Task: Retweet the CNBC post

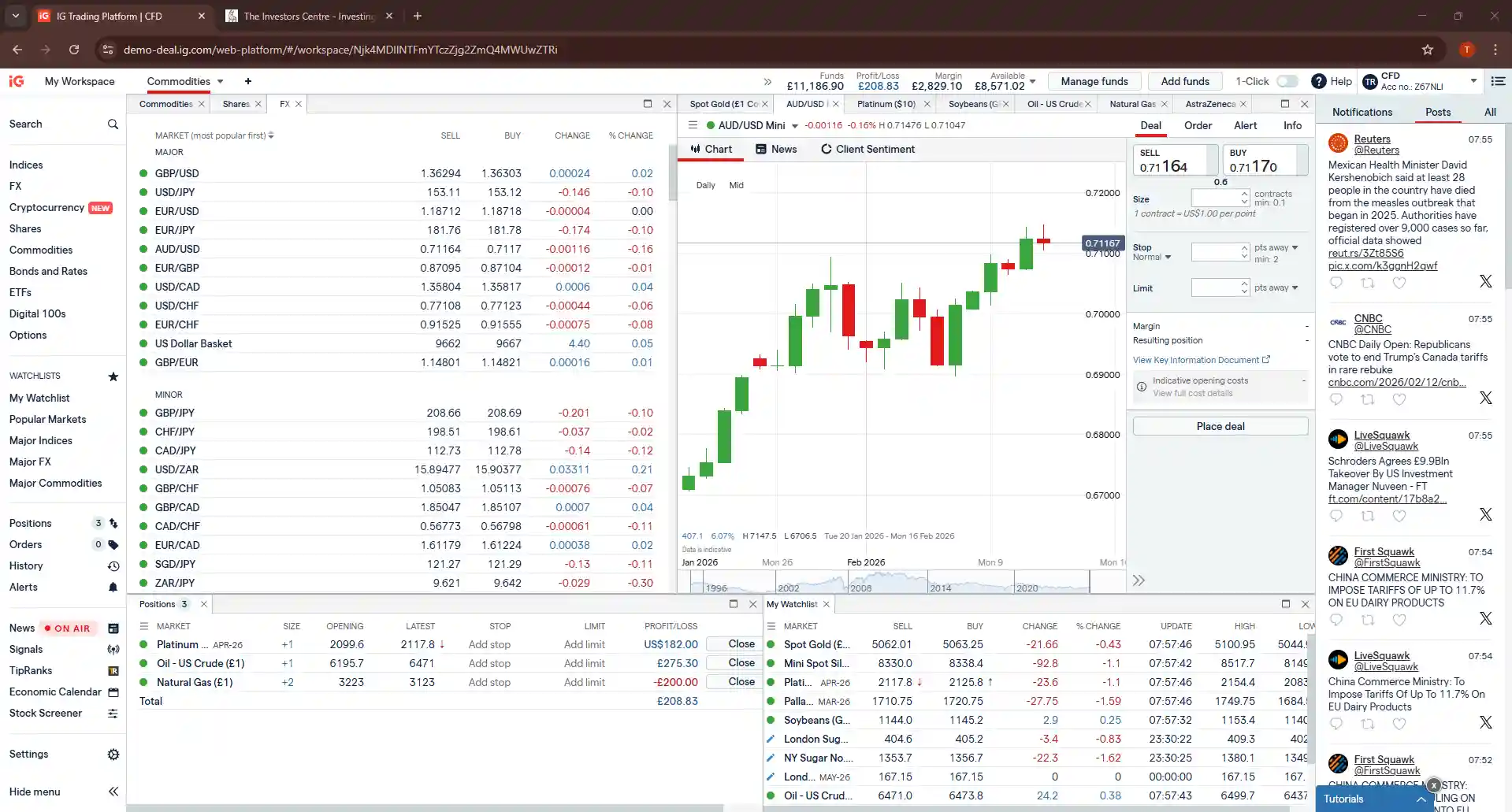Action: [1368, 399]
